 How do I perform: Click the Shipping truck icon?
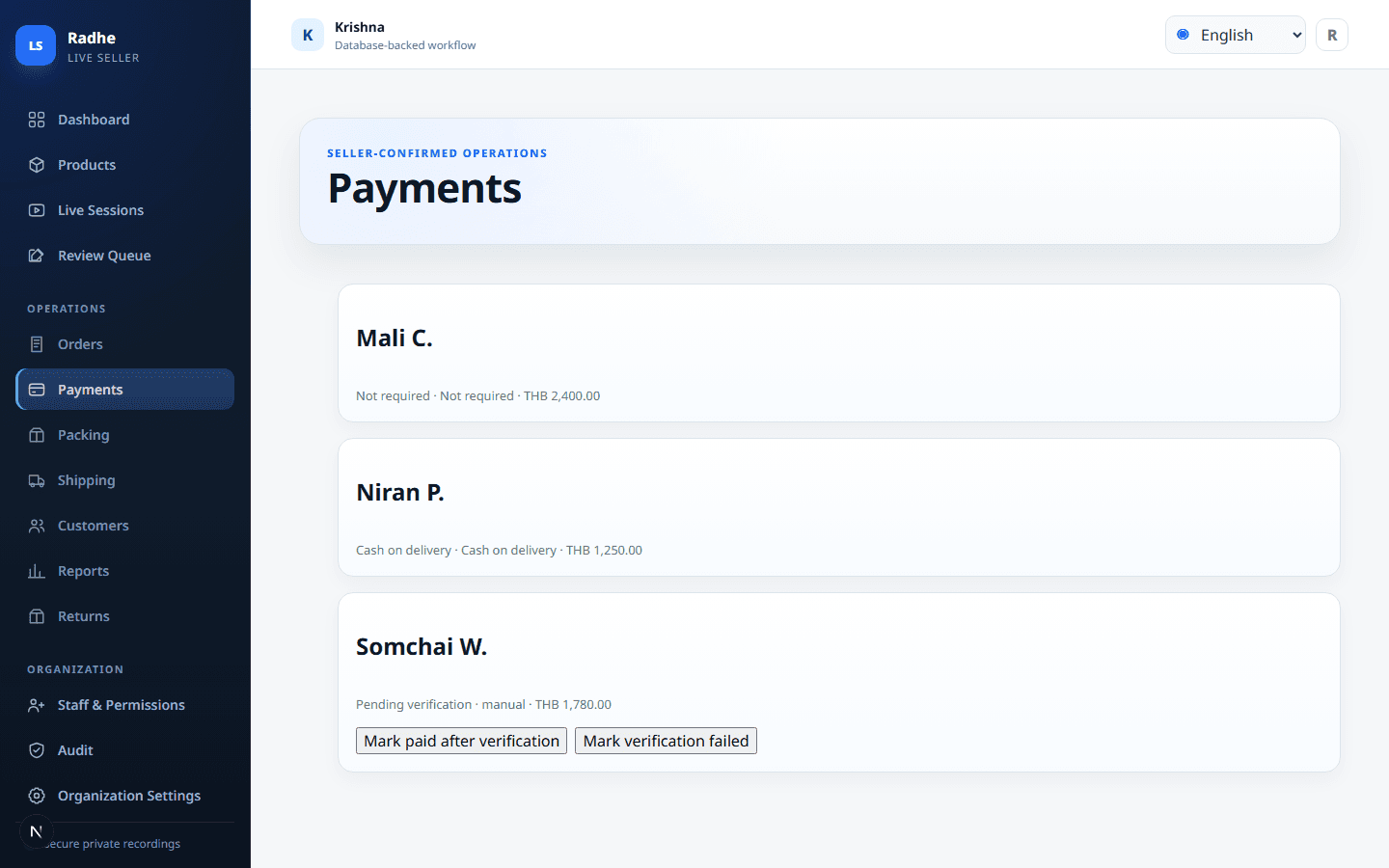point(37,480)
